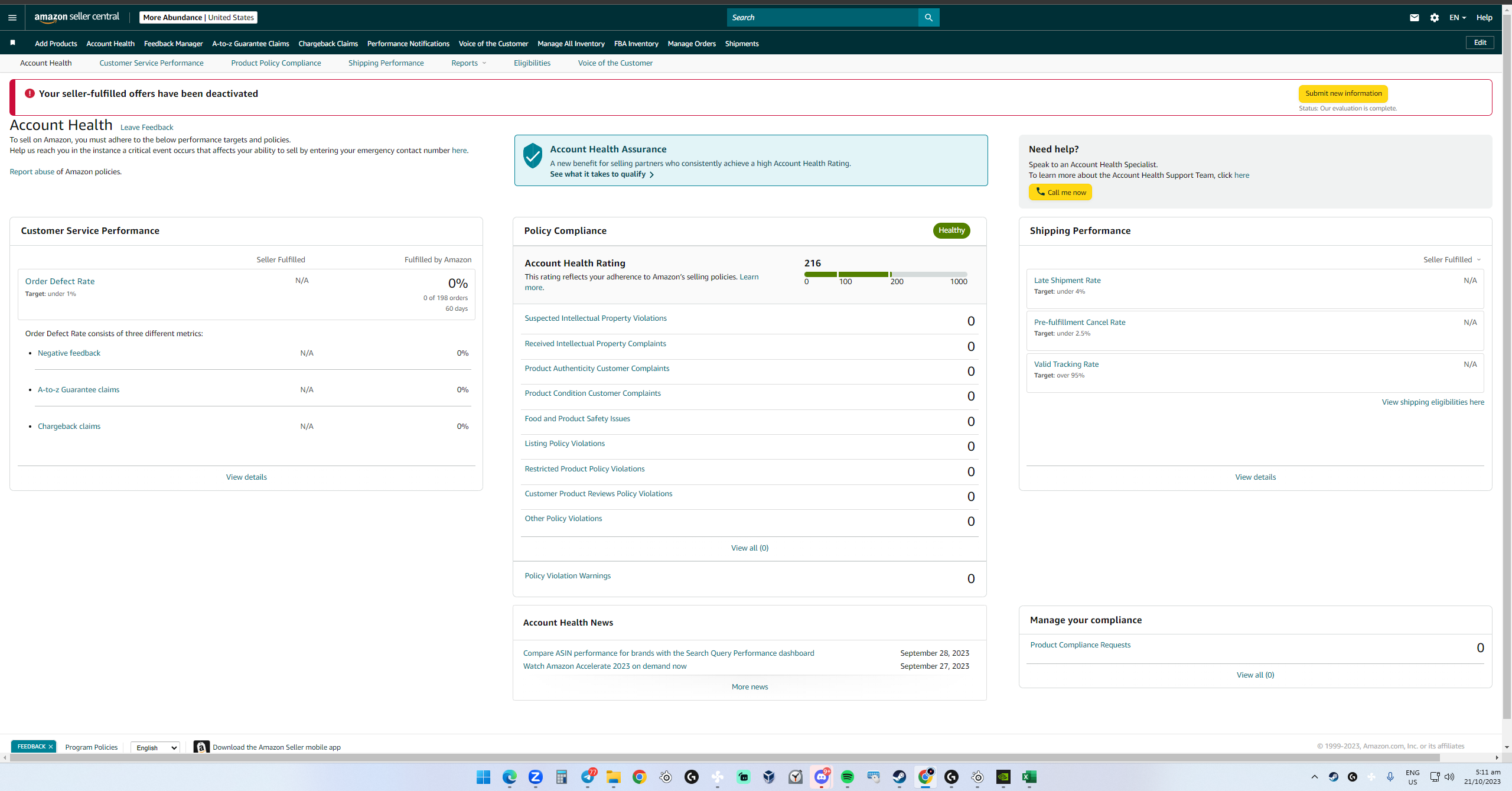
Task: Click the Leave Feedback link
Action: (146, 128)
